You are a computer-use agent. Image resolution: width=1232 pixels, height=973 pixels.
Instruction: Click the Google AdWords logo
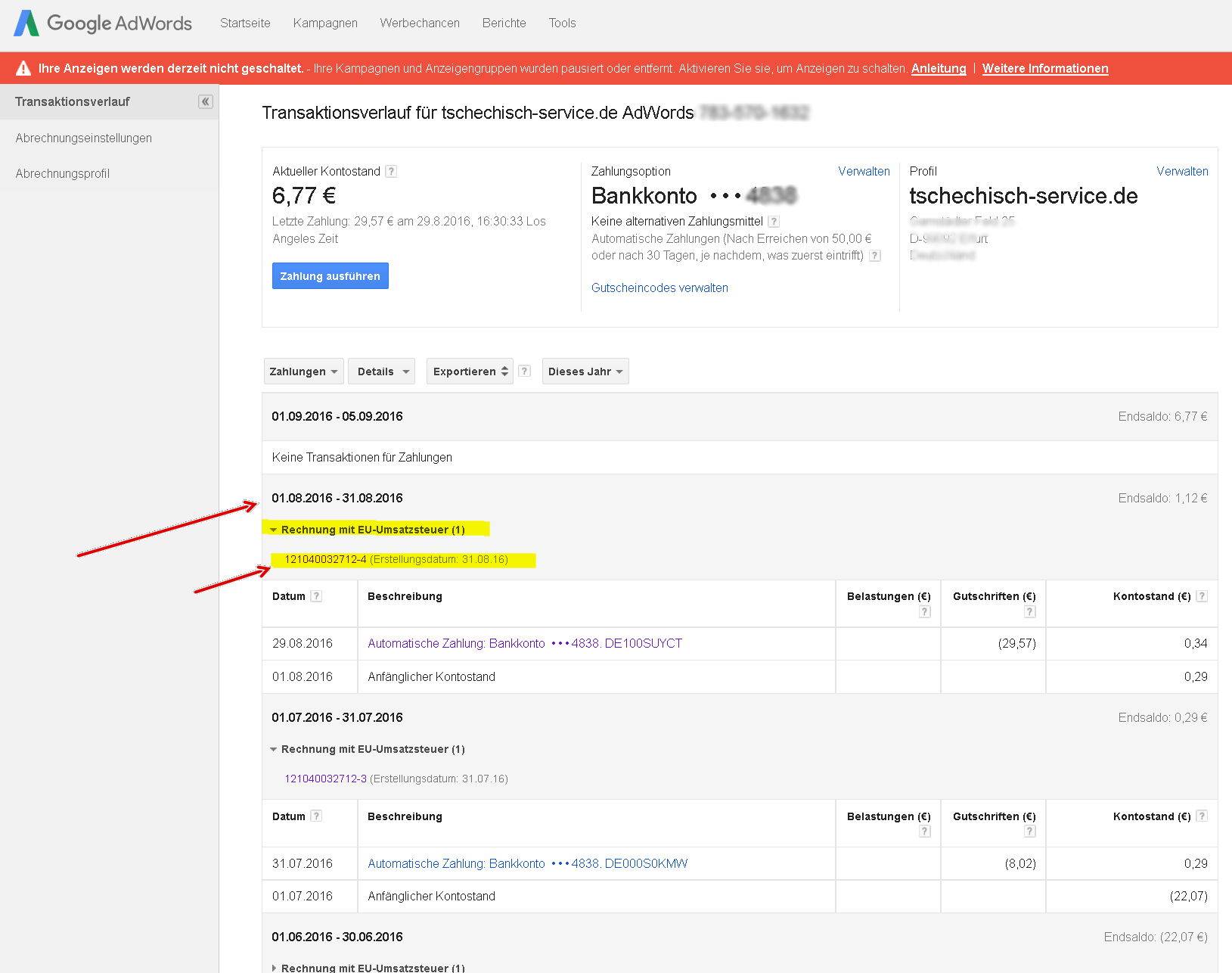[x=103, y=23]
